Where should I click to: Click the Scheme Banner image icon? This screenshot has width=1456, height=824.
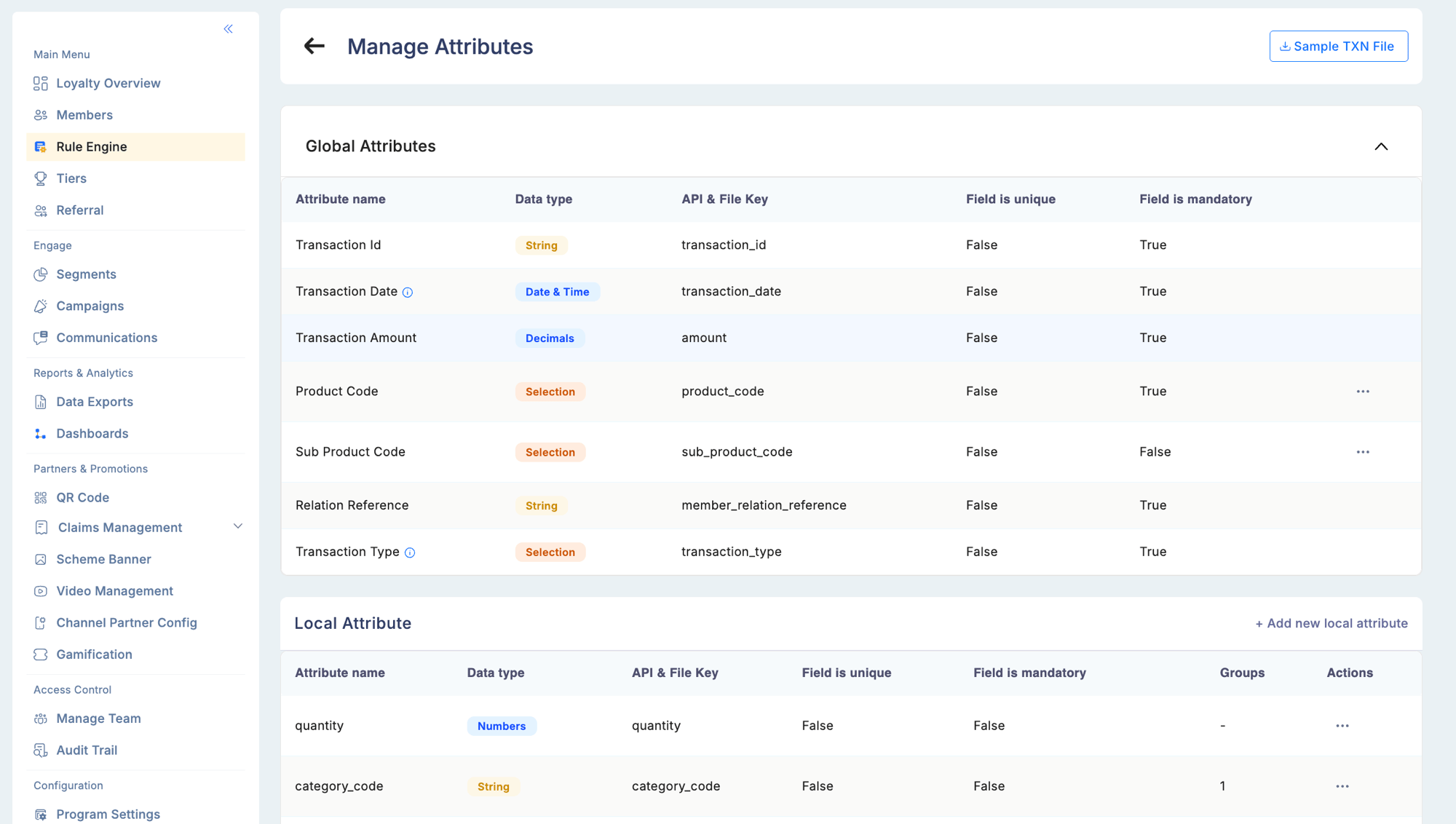41,560
